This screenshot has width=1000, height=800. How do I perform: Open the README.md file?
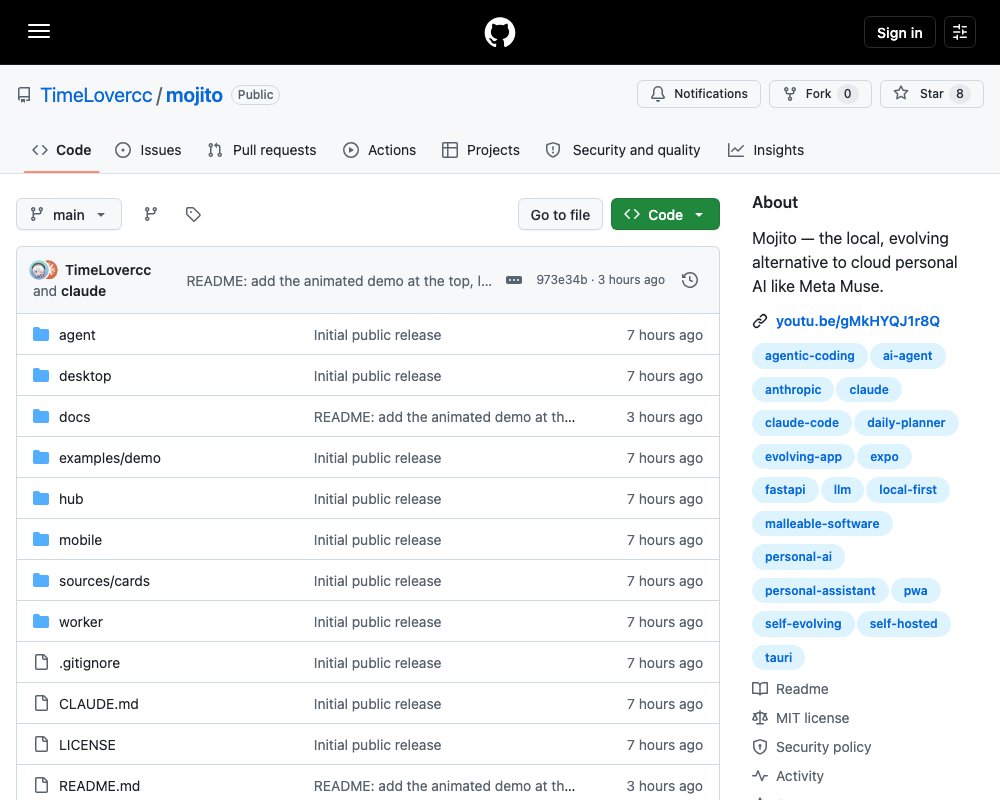(x=99, y=786)
